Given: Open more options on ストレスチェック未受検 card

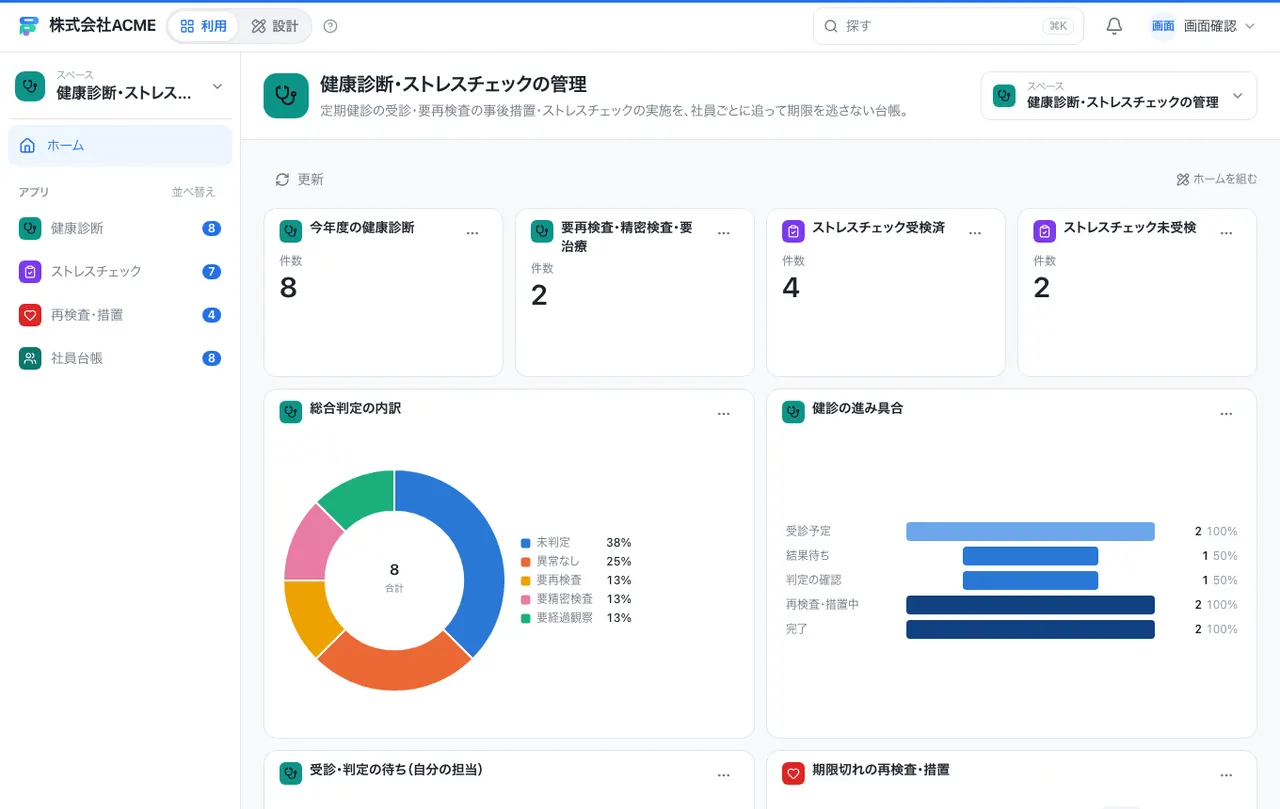Looking at the screenshot, I should [1226, 233].
